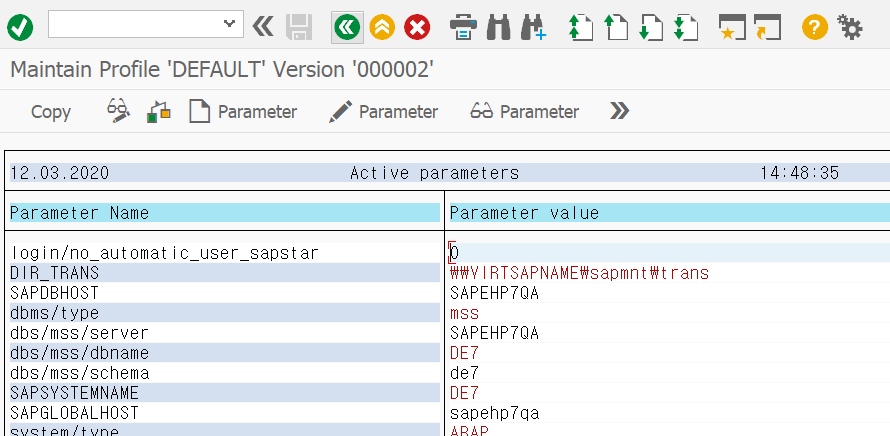Viewport: 890px width, 436px height.
Task: Click the date 12.03.2020
Action: (x=60, y=173)
